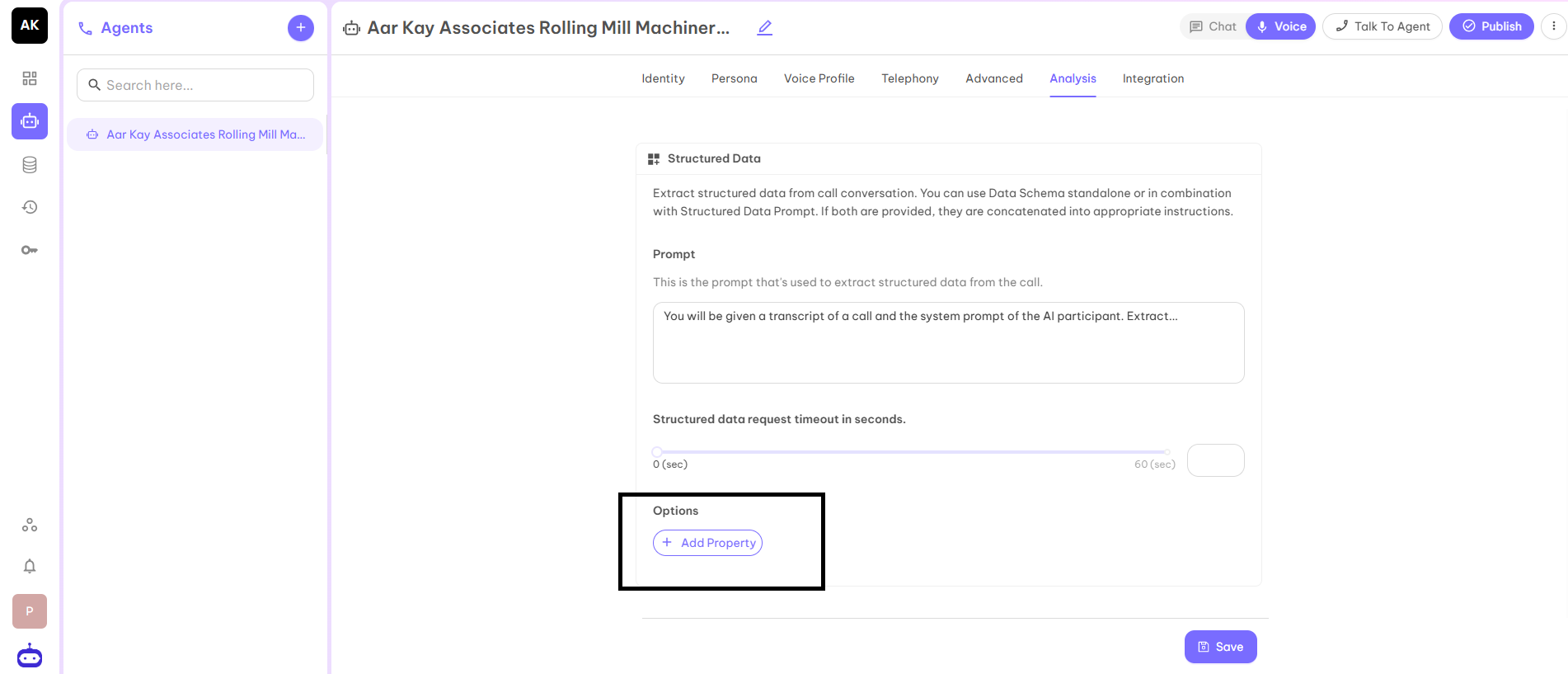Click the timeout seconds number box
This screenshot has height=674, width=1568.
tap(1216, 460)
